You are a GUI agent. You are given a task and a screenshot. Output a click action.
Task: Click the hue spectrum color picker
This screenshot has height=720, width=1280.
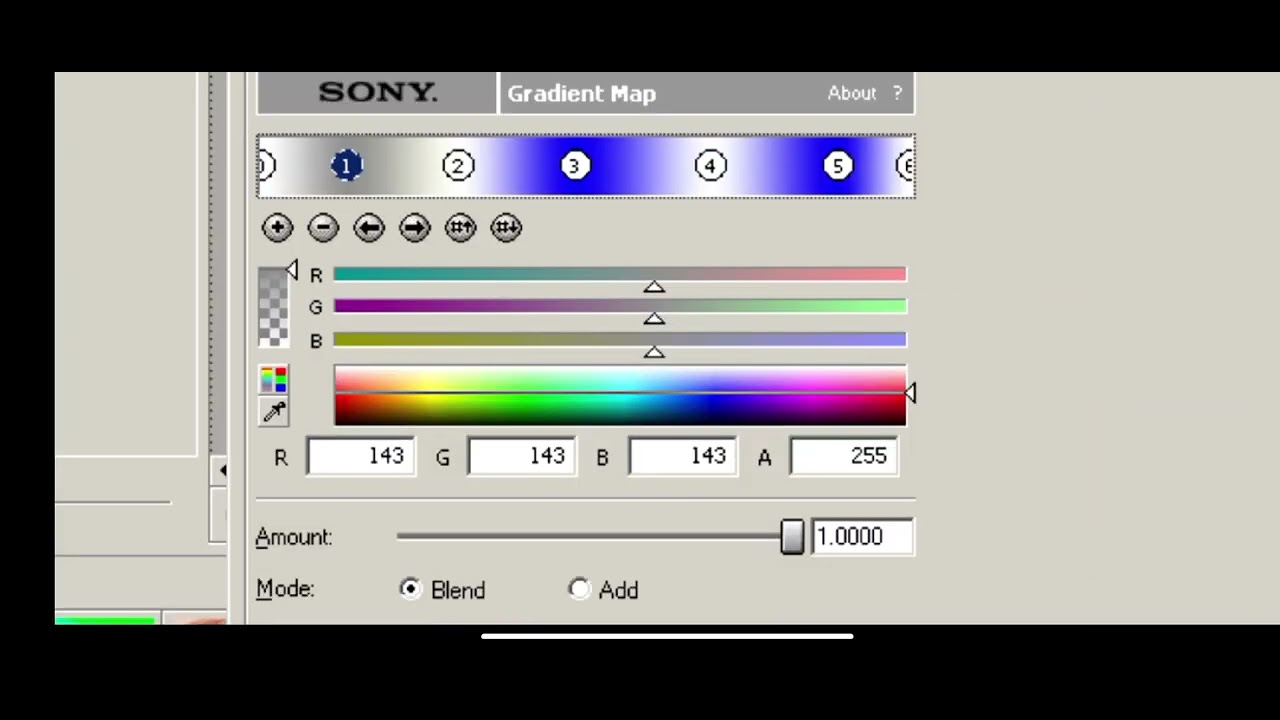[x=620, y=397]
